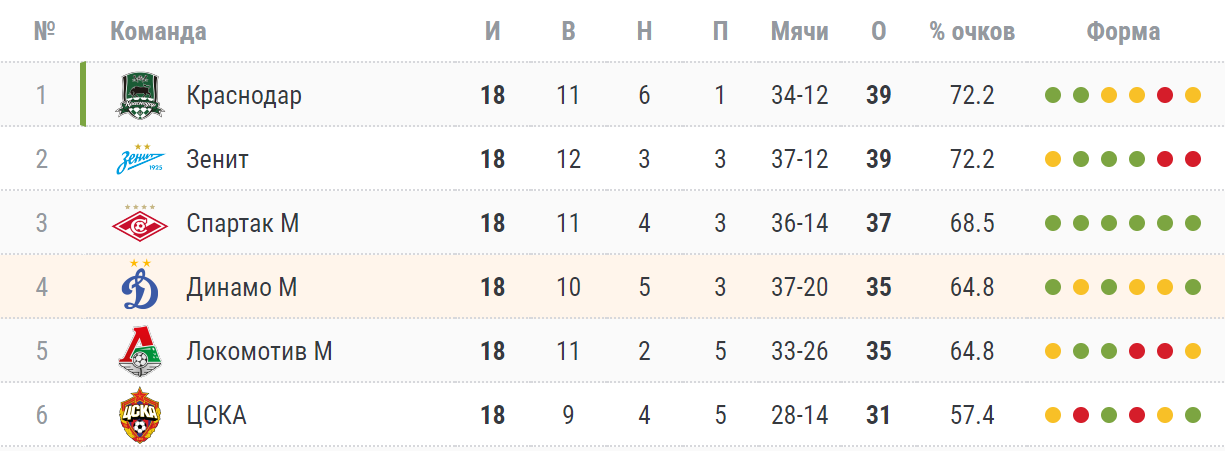
Task: Open the Локомотив М team link
Action: (259, 351)
